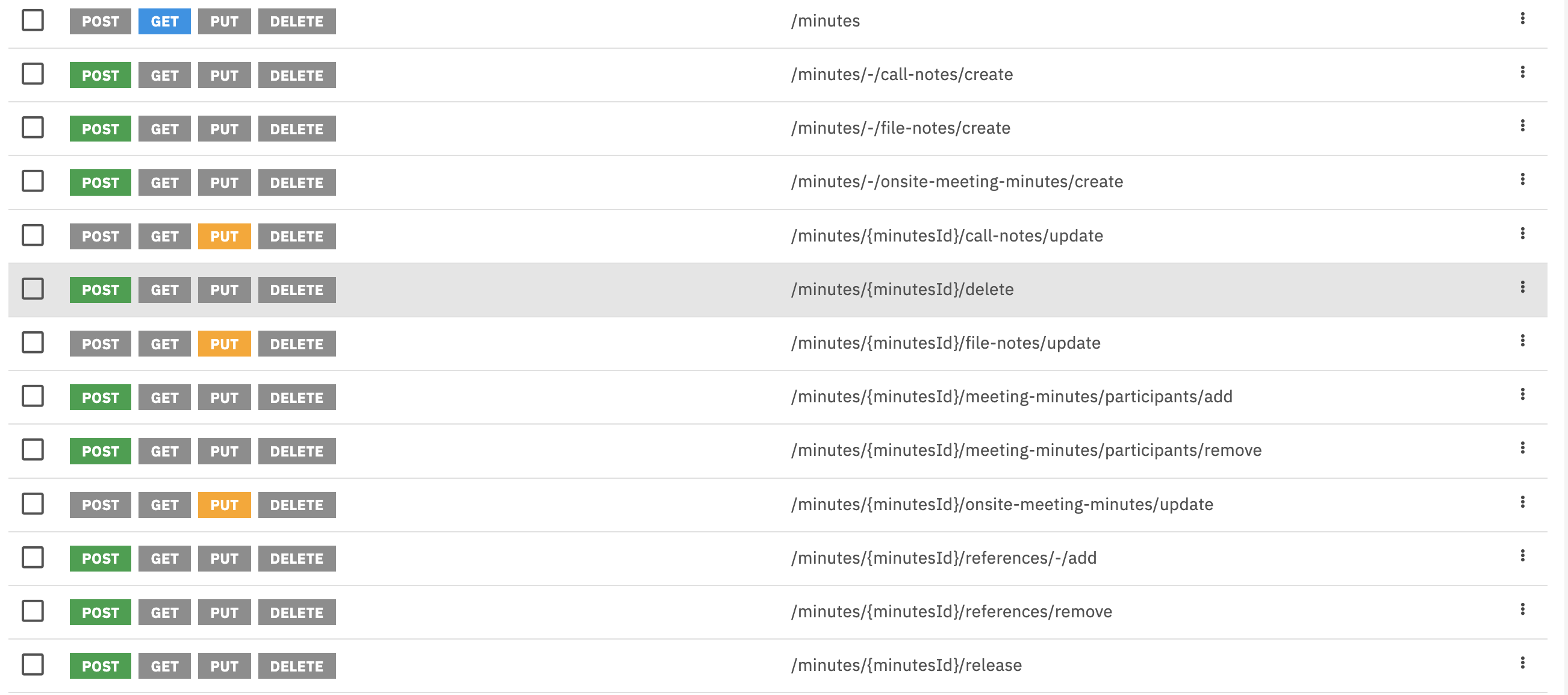This screenshot has height=695, width=1568.
Task: Open more options for onsite-meeting-minutes/update row
Action: [1522, 502]
